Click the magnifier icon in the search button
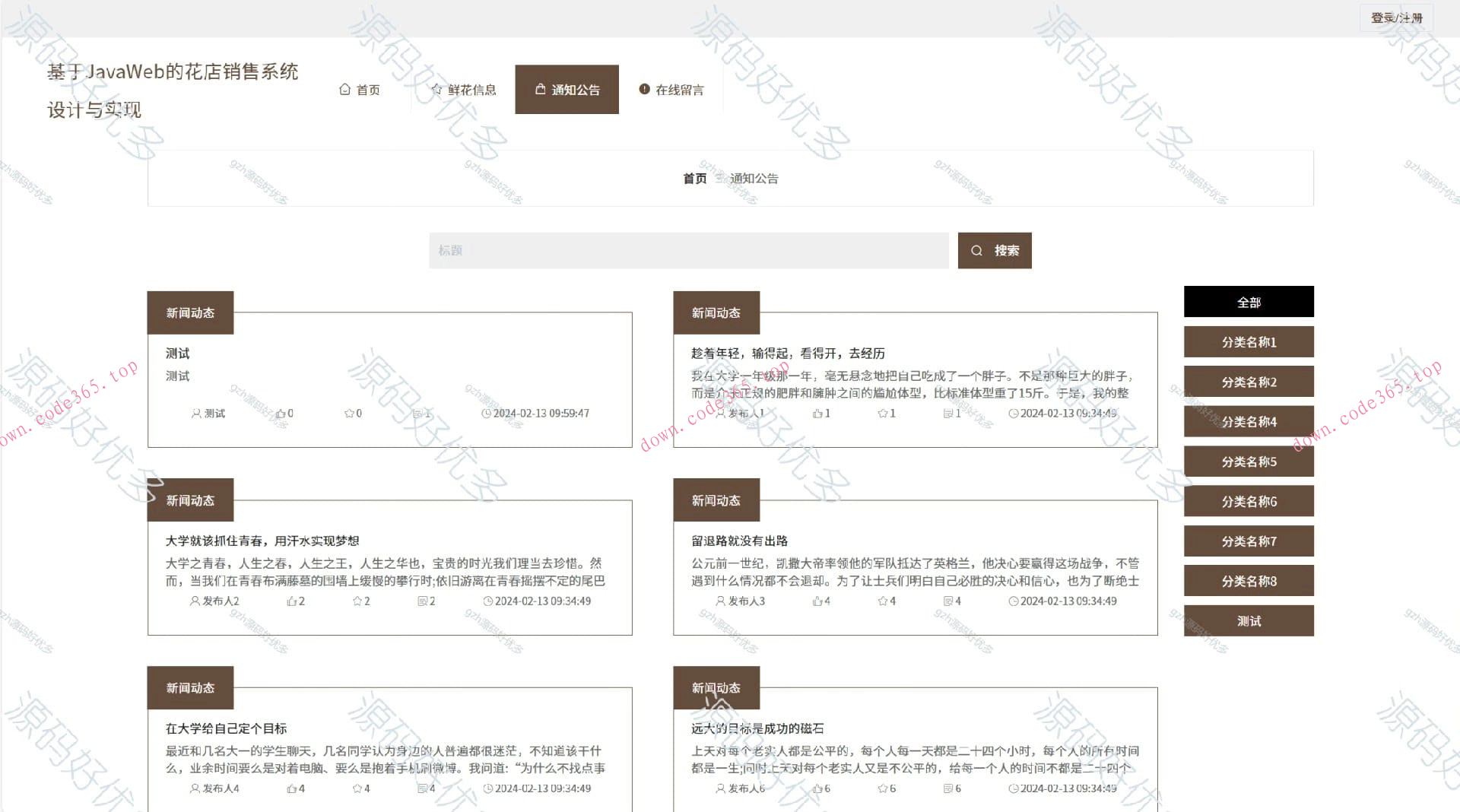 [x=977, y=249]
